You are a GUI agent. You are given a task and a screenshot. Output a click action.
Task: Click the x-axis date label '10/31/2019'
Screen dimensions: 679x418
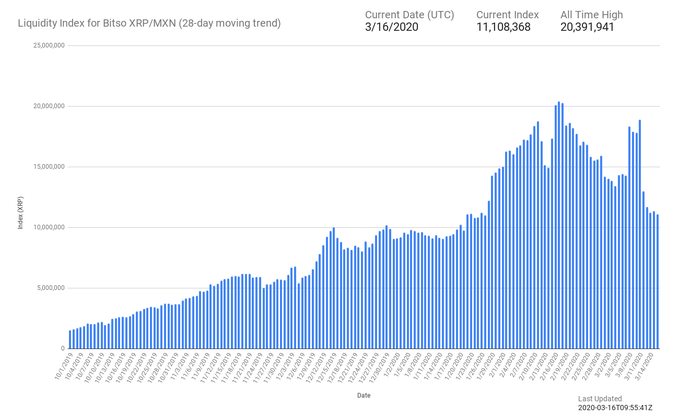pos(167,367)
